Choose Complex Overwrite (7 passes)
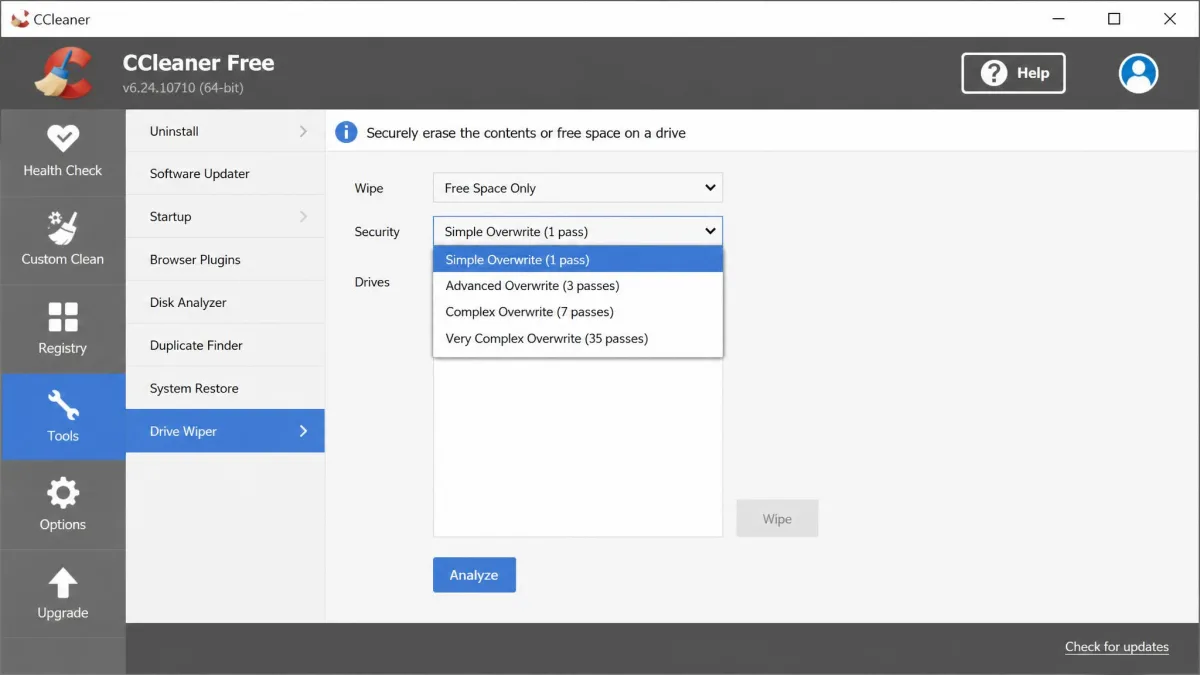The height and width of the screenshot is (675, 1200). [578, 312]
